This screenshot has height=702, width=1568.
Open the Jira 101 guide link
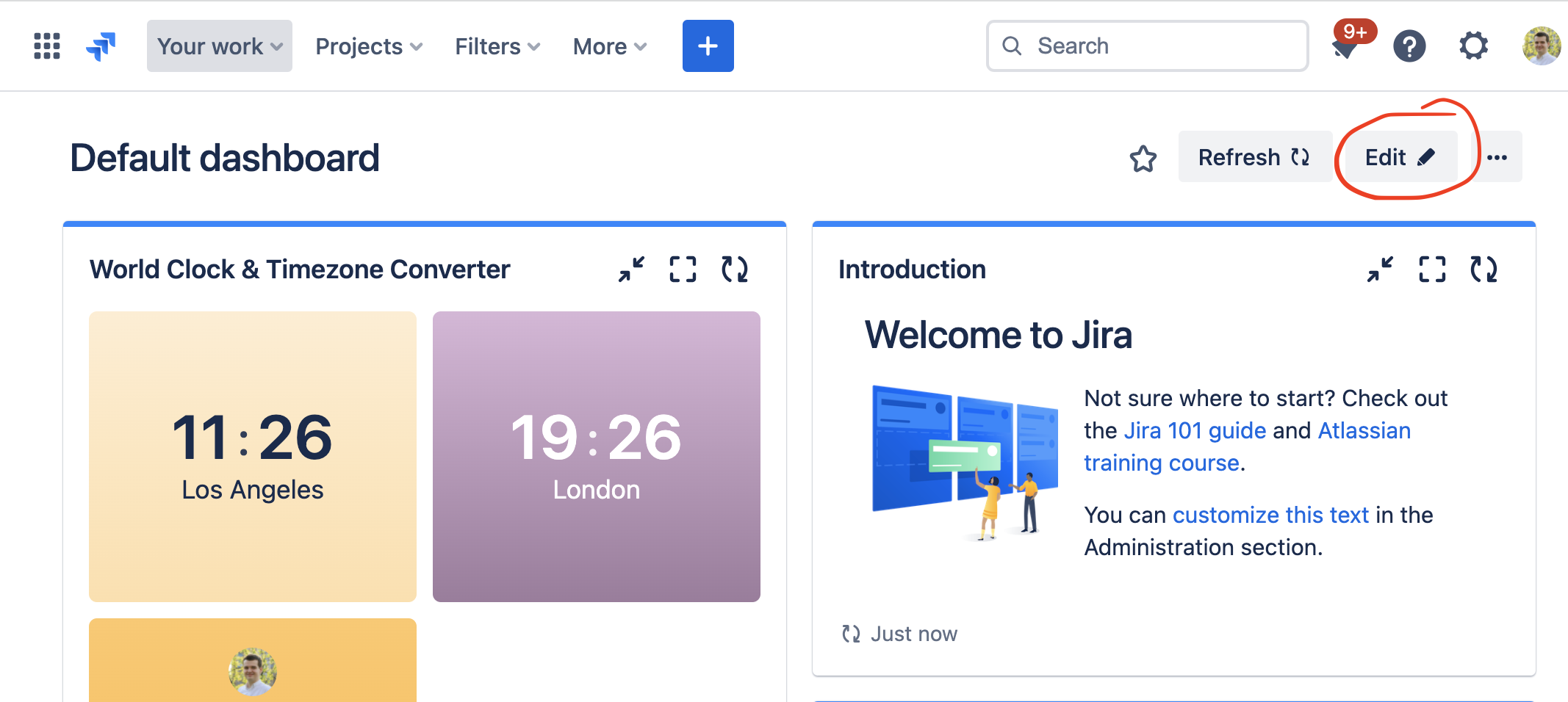[1195, 430]
